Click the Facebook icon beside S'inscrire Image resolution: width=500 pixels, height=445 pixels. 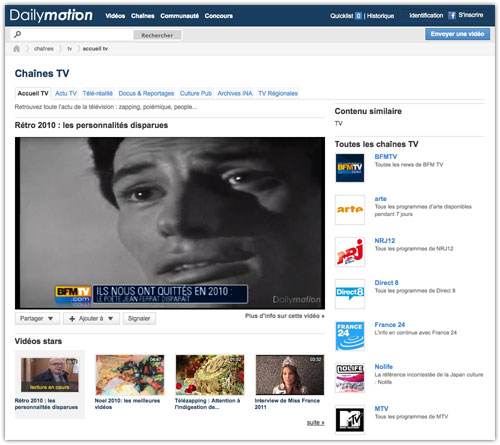tap(452, 15)
